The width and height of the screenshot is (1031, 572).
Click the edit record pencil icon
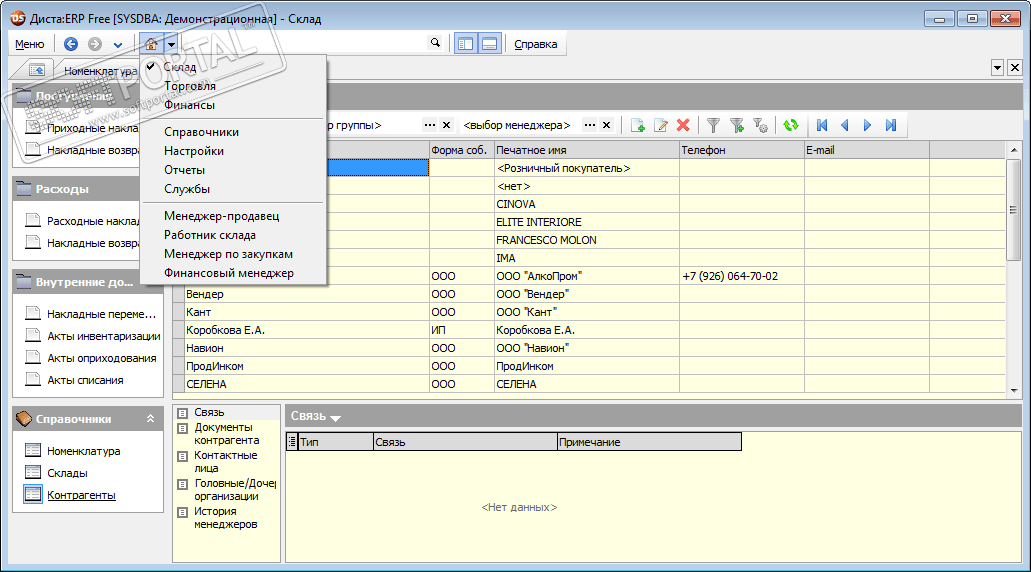[660, 125]
